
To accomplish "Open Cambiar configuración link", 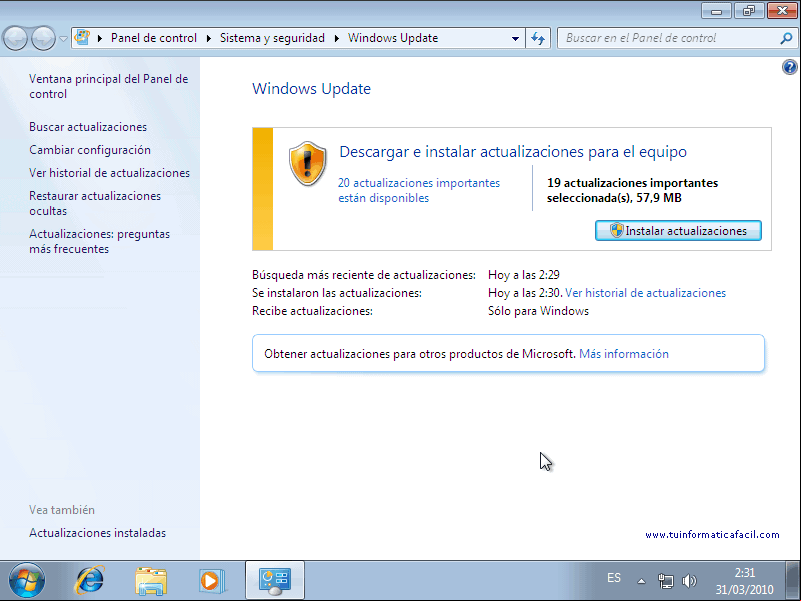I will coord(90,150).
